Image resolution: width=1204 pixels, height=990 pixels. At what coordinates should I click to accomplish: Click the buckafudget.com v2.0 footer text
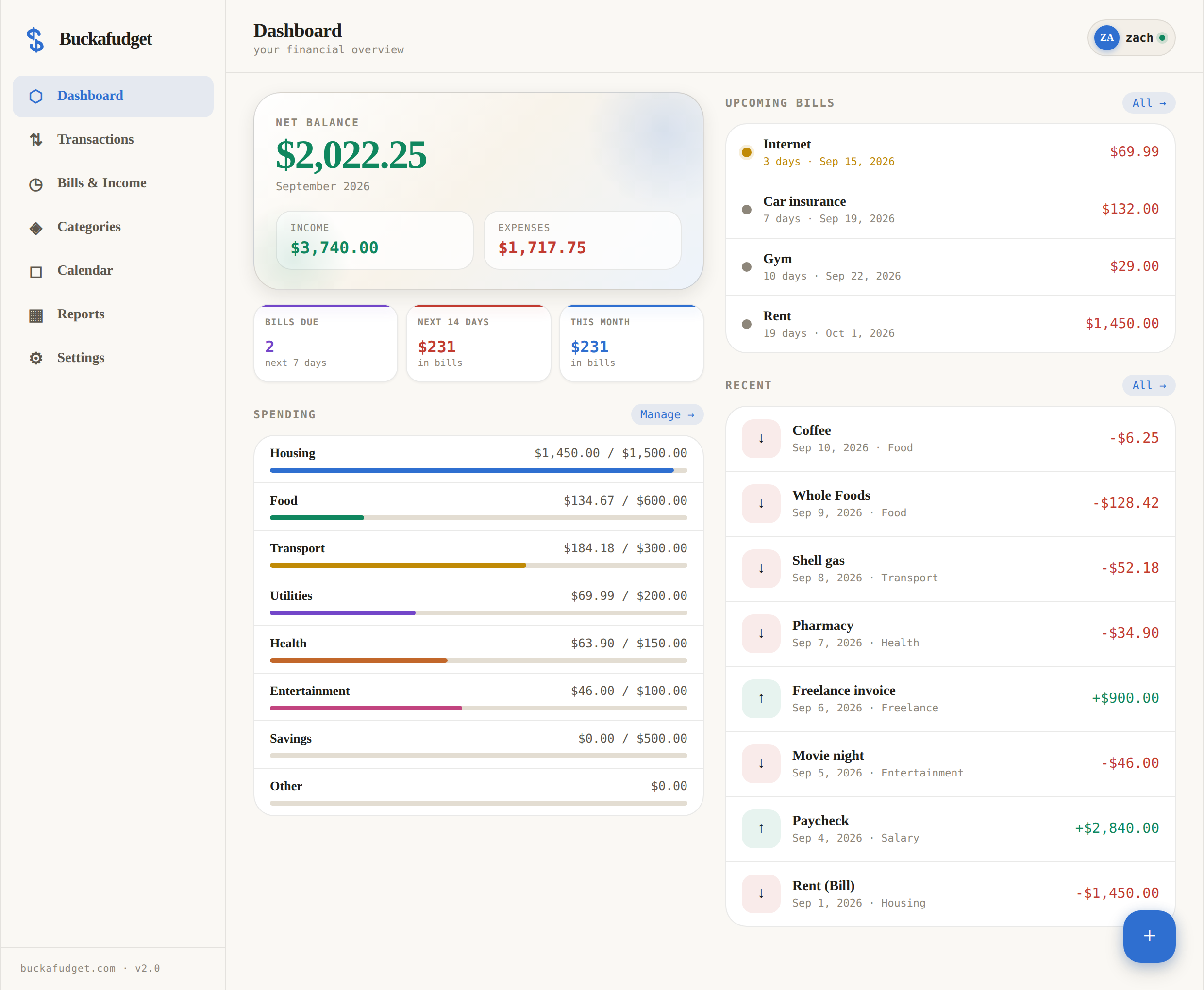click(90, 968)
